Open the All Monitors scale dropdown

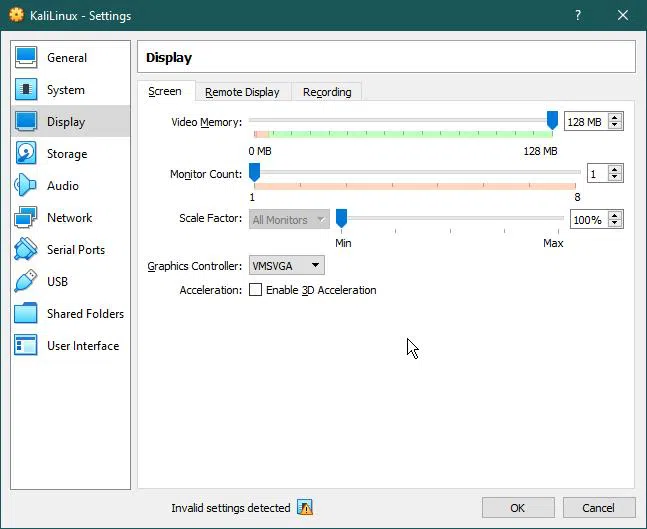[x=289, y=220]
